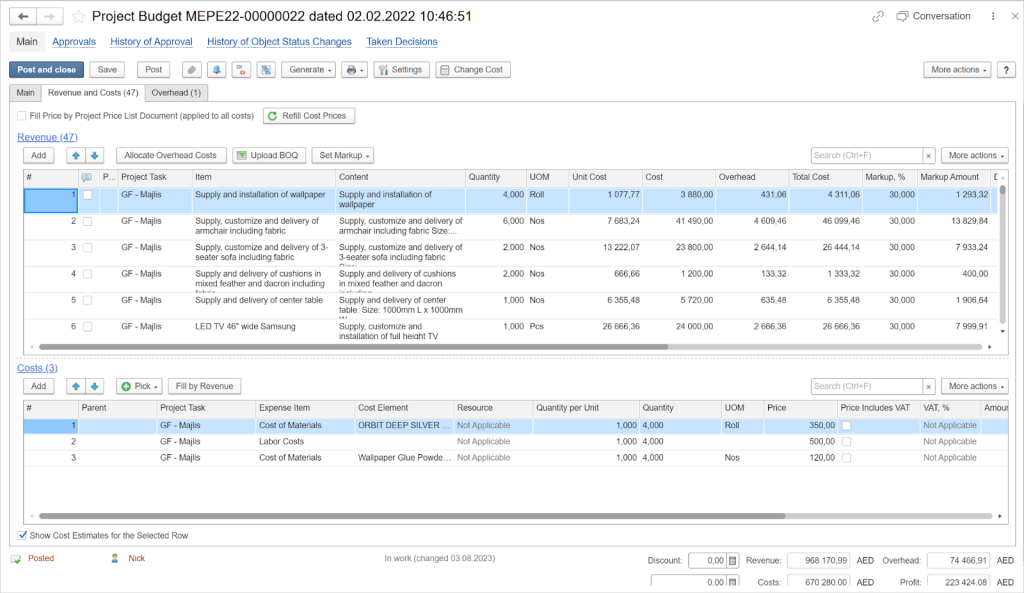Click the Revenue table horizontal scrollbar
The height and width of the screenshot is (593, 1024).
[x=353, y=347]
